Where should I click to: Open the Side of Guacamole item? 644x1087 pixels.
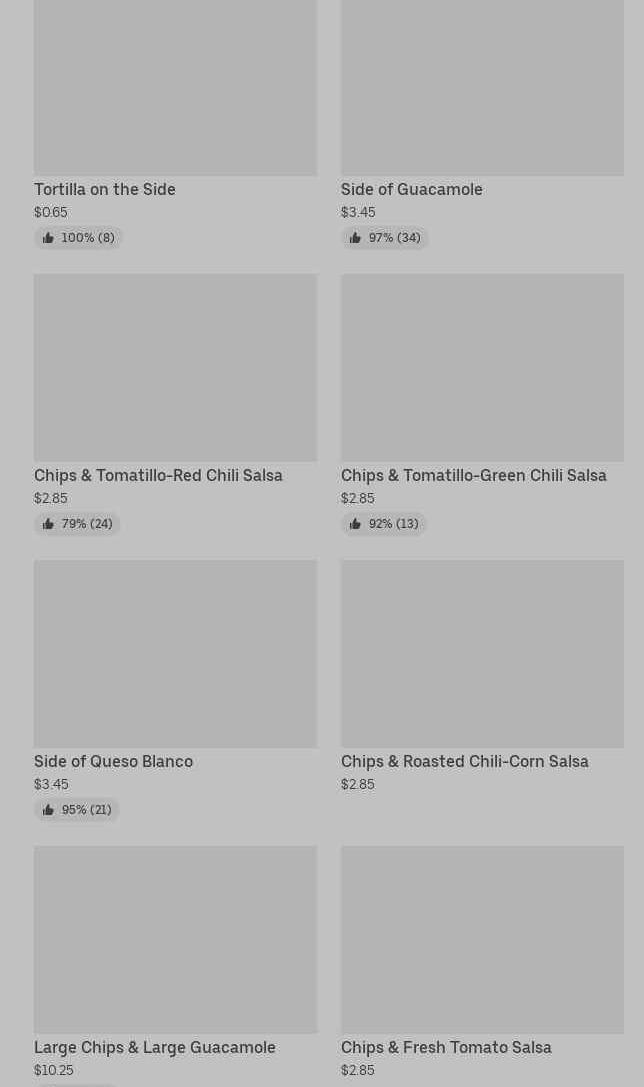point(411,189)
